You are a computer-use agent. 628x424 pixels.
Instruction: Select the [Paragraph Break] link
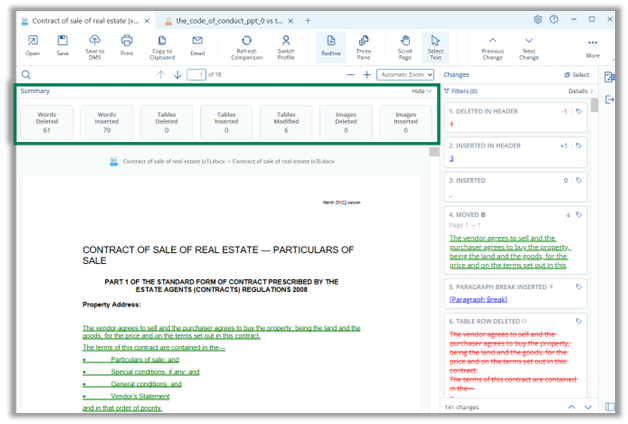tap(478, 299)
